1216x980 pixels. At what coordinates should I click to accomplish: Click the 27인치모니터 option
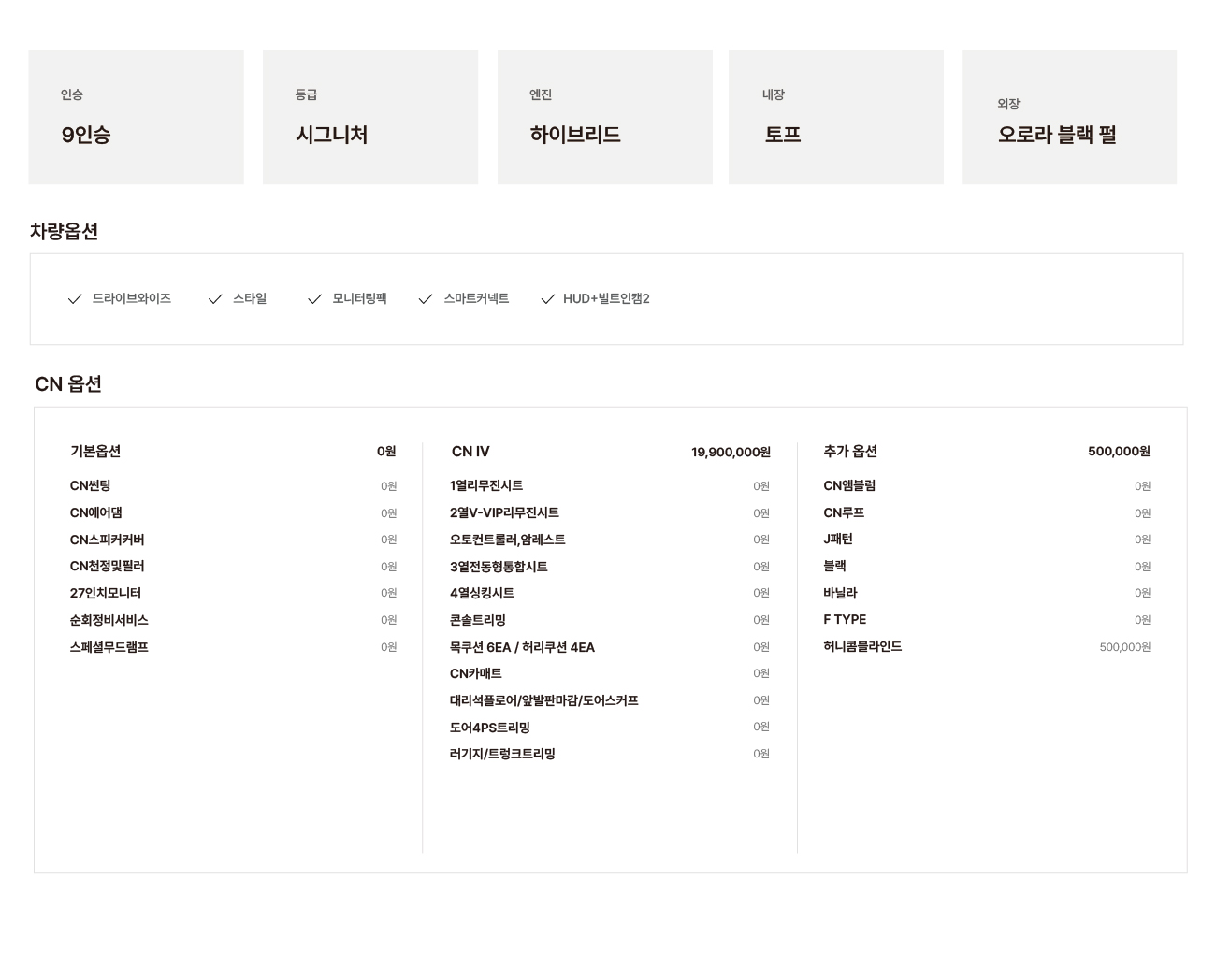[x=106, y=593]
